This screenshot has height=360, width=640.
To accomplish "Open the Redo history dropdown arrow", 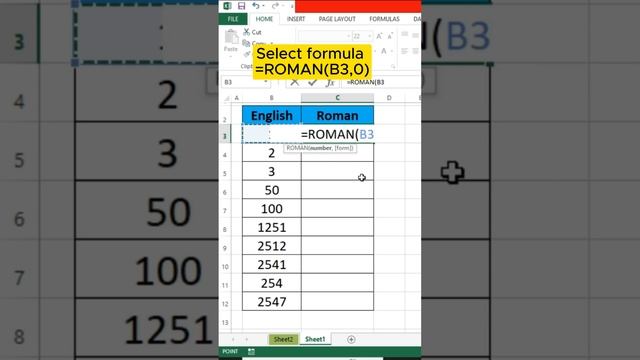I will point(283,6).
